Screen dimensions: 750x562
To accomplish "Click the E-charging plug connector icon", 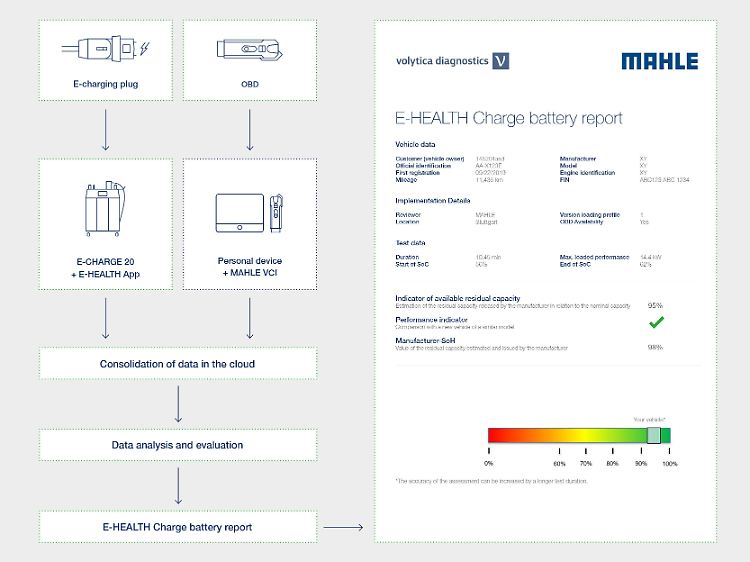I will (x=104, y=48).
